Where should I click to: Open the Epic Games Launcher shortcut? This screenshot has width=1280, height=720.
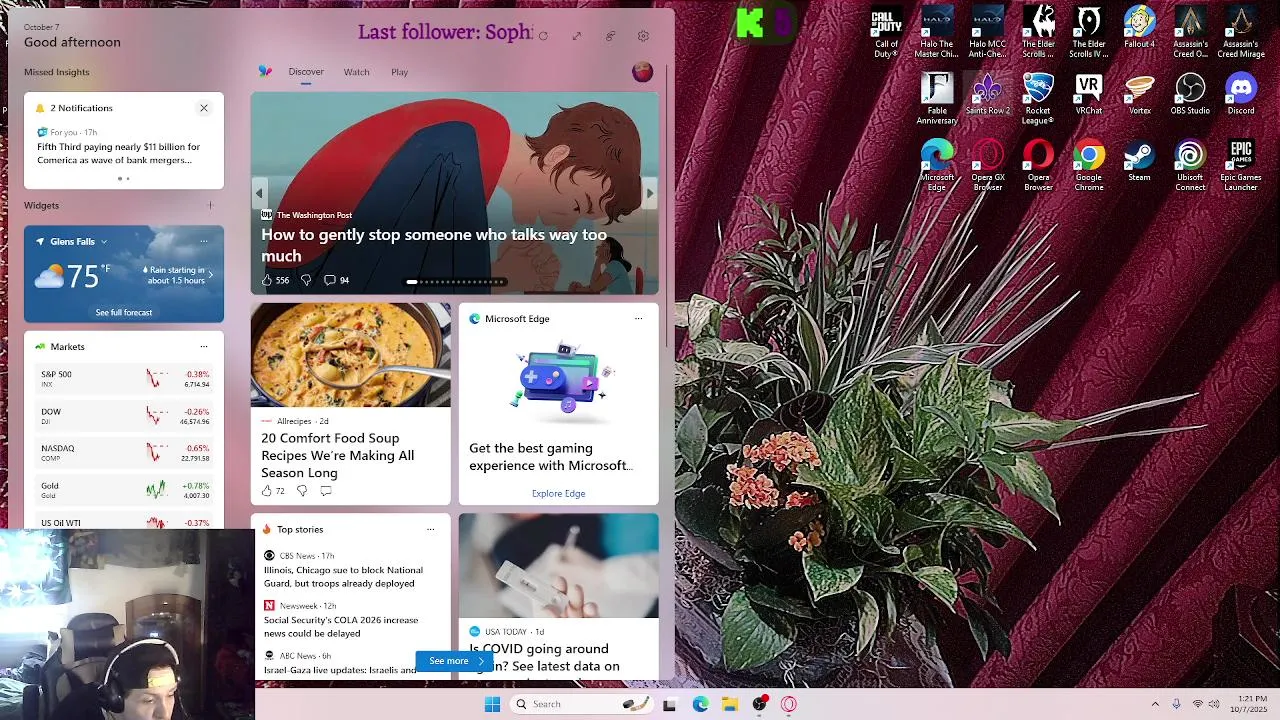pyautogui.click(x=1241, y=166)
